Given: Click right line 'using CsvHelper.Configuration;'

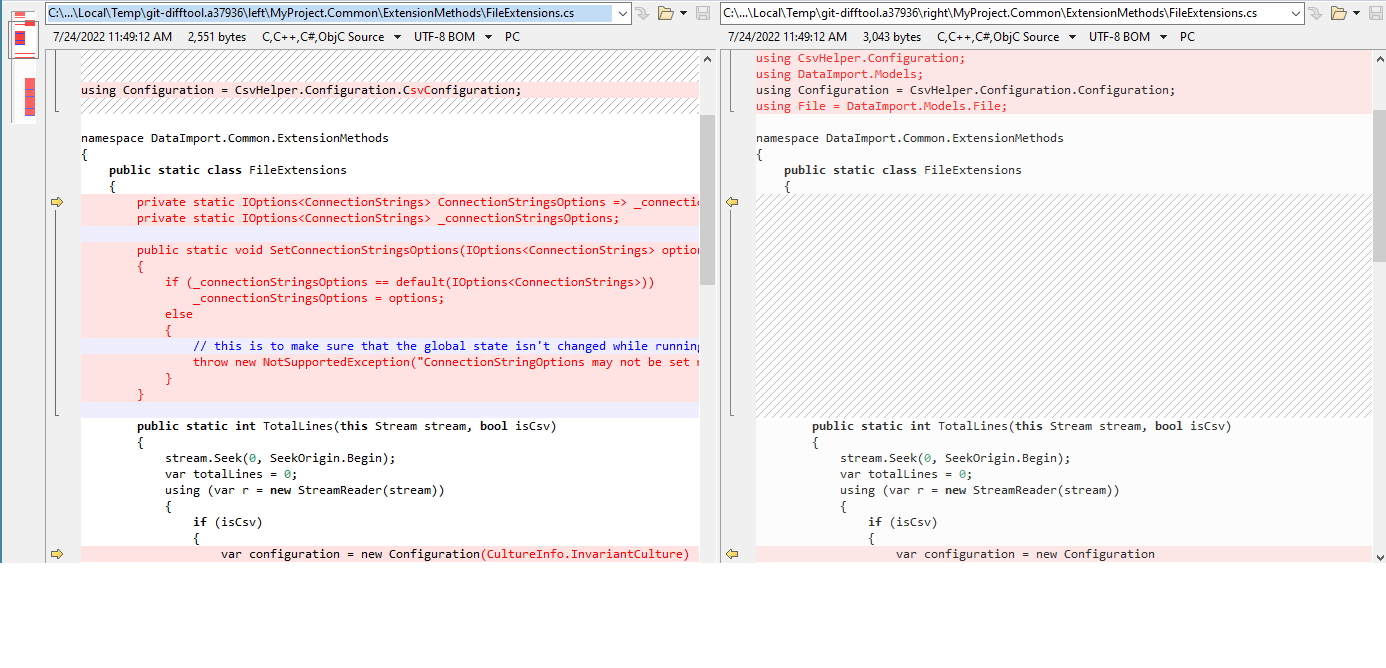Looking at the screenshot, I should pyautogui.click(x=860, y=58).
